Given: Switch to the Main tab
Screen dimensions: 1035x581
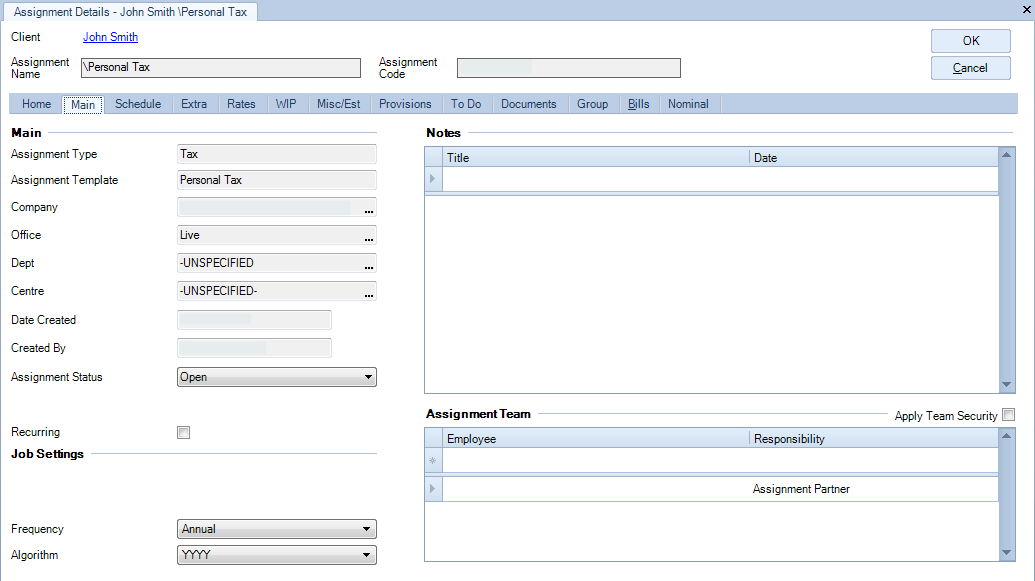Looking at the screenshot, I should coord(83,105).
